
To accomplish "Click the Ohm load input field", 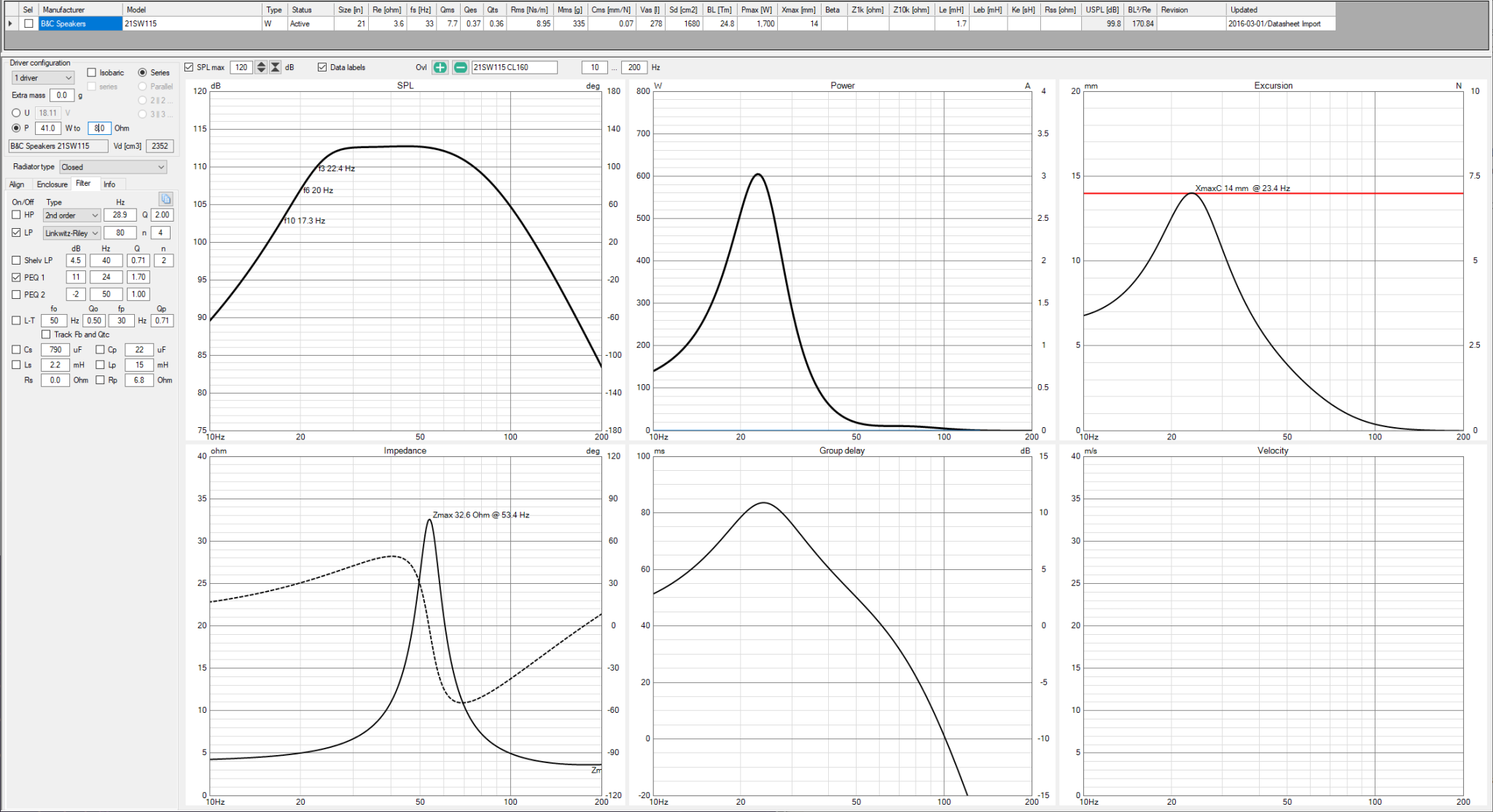I will [100, 128].
